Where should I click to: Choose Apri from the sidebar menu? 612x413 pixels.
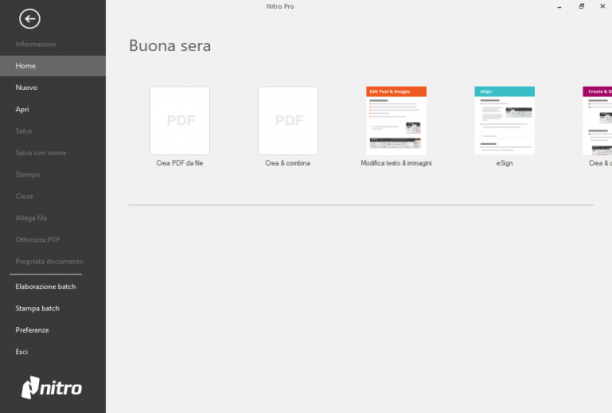[53, 109]
